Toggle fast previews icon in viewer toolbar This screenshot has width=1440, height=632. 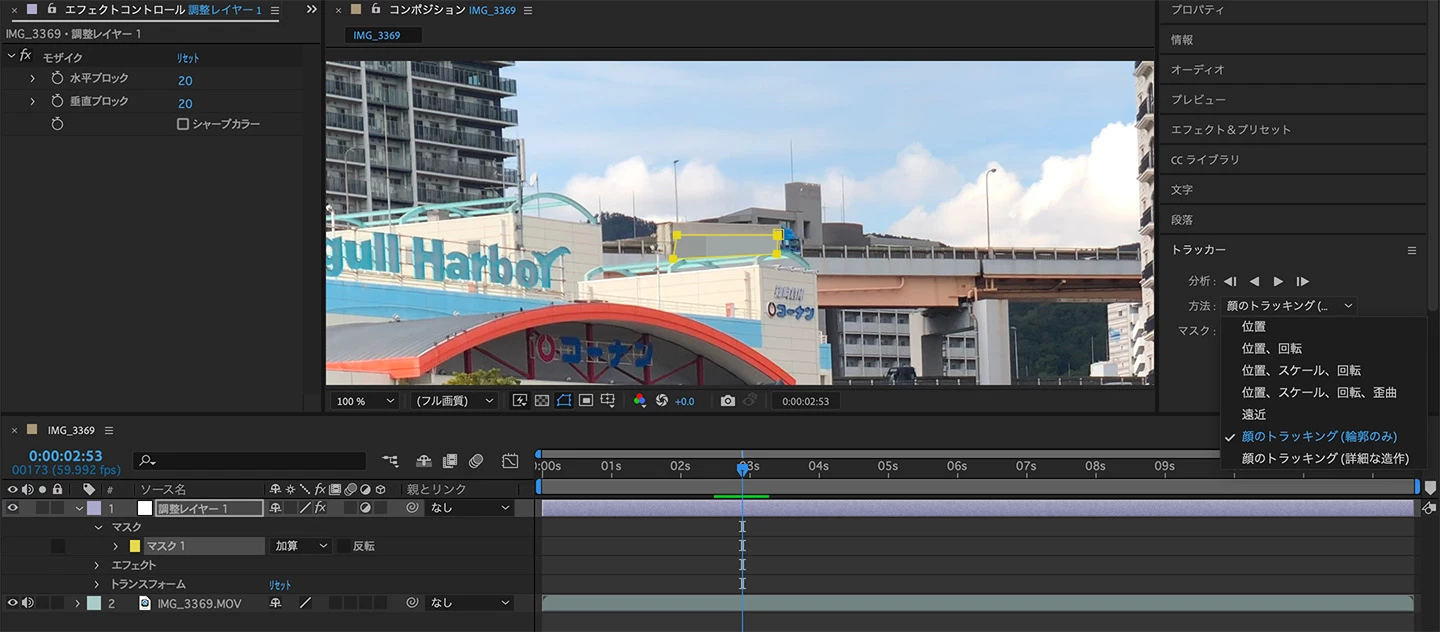click(x=520, y=400)
